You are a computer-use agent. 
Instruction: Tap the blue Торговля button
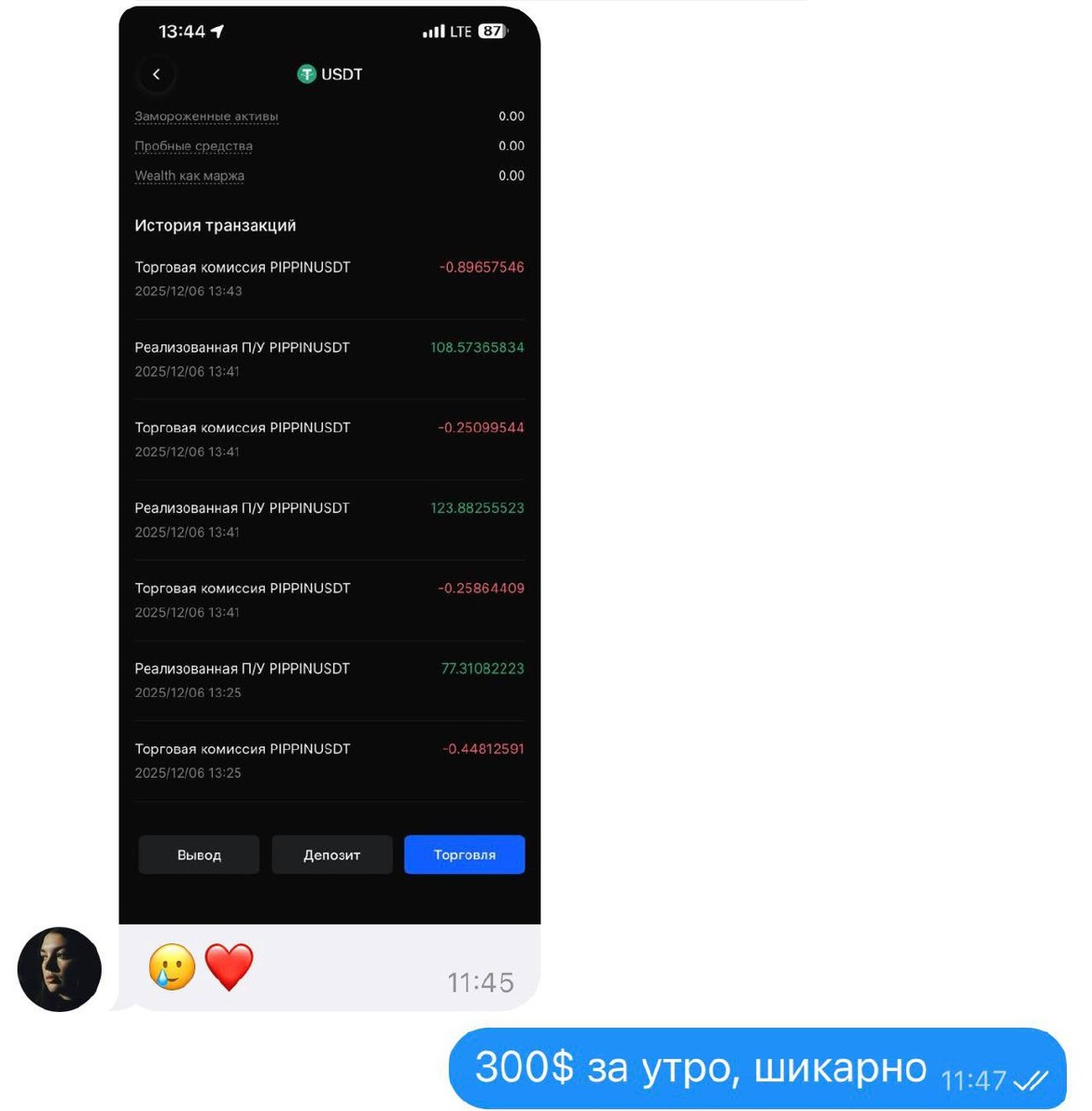click(x=465, y=855)
